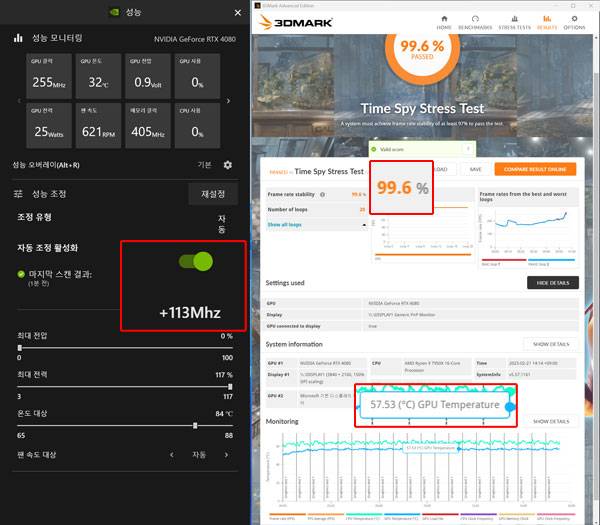Open the 3DMark HOME tab
The width and height of the screenshot is (600, 525).
click(444, 23)
